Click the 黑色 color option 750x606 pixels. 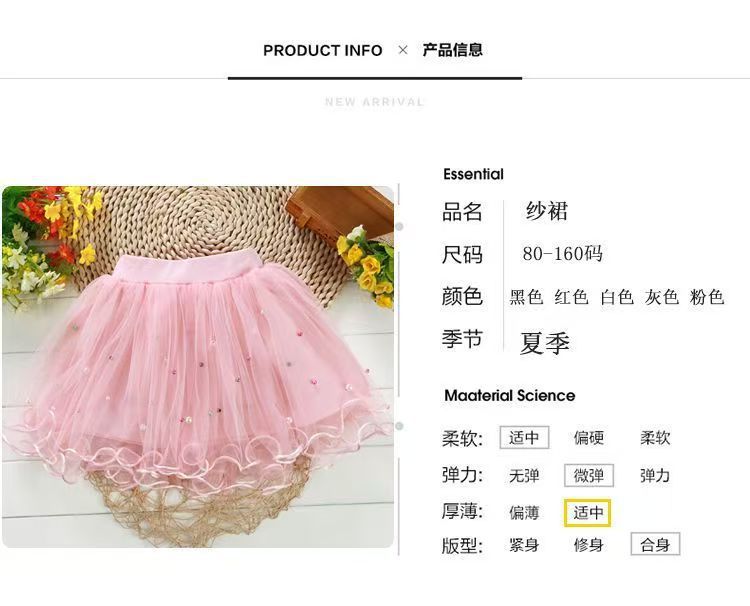pyautogui.click(x=526, y=297)
